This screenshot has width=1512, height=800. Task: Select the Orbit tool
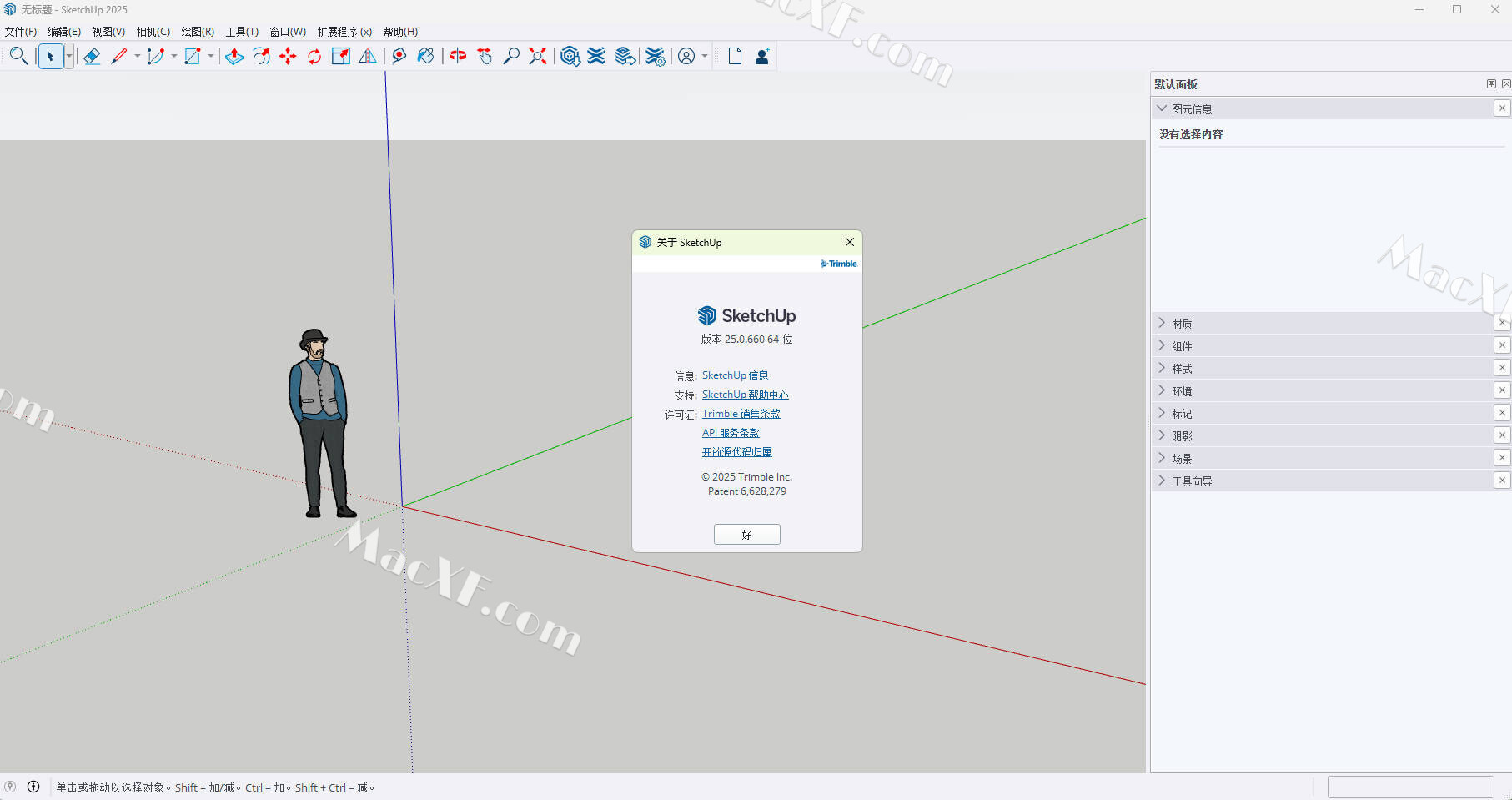[x=458, y=56]
